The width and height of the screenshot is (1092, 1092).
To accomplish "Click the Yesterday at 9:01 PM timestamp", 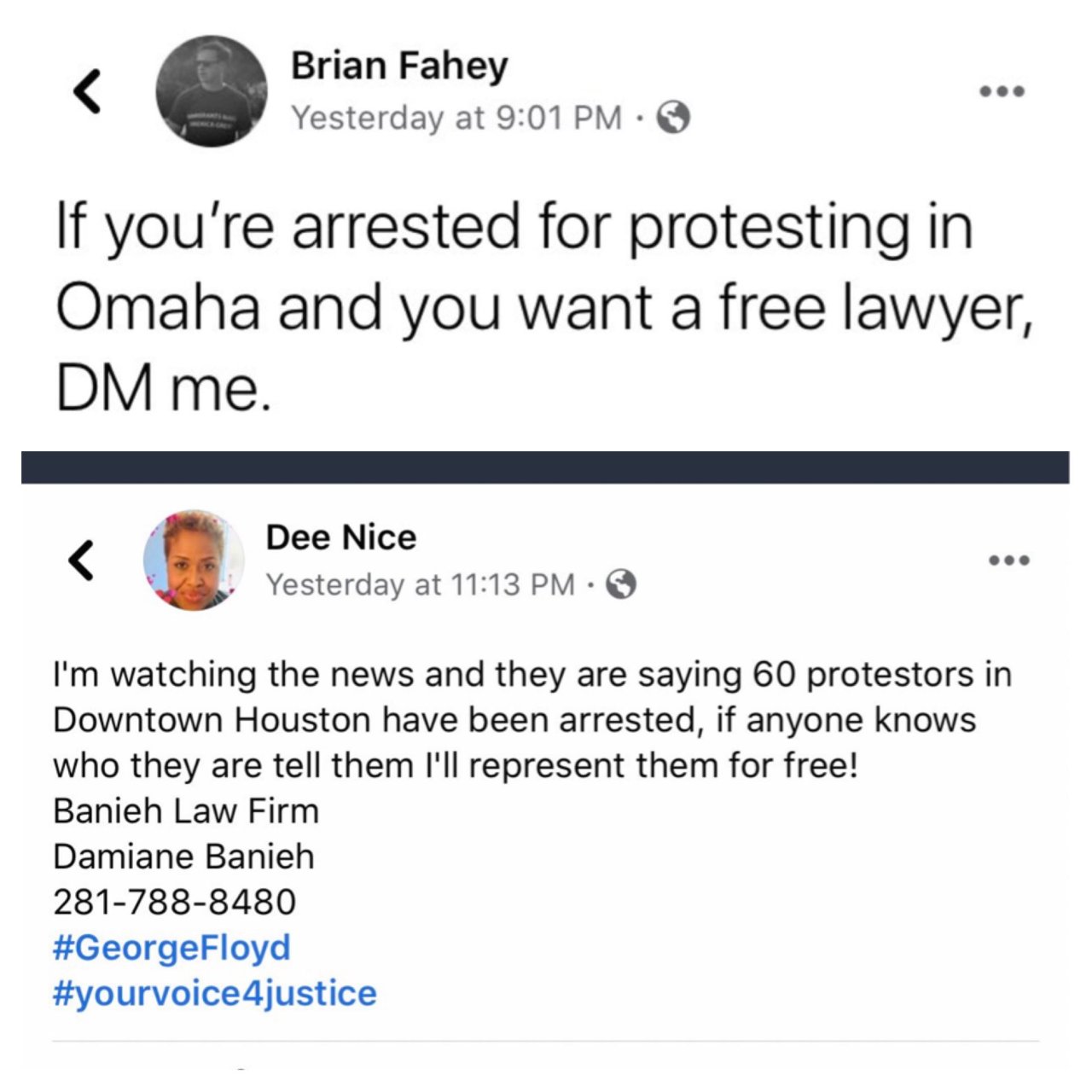I will [456, 118].
